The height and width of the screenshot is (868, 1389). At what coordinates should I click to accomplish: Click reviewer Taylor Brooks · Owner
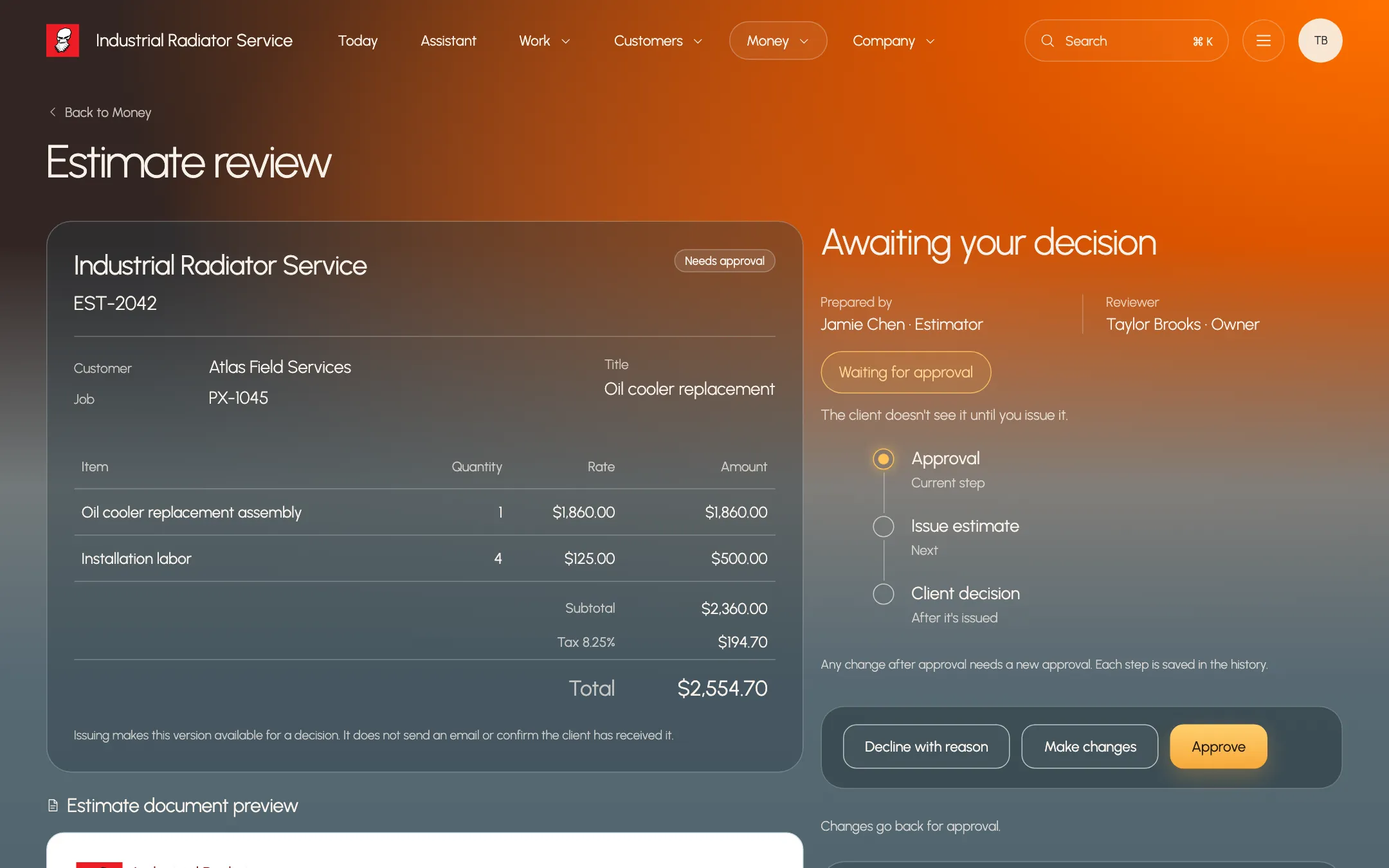click(1183, 325)
